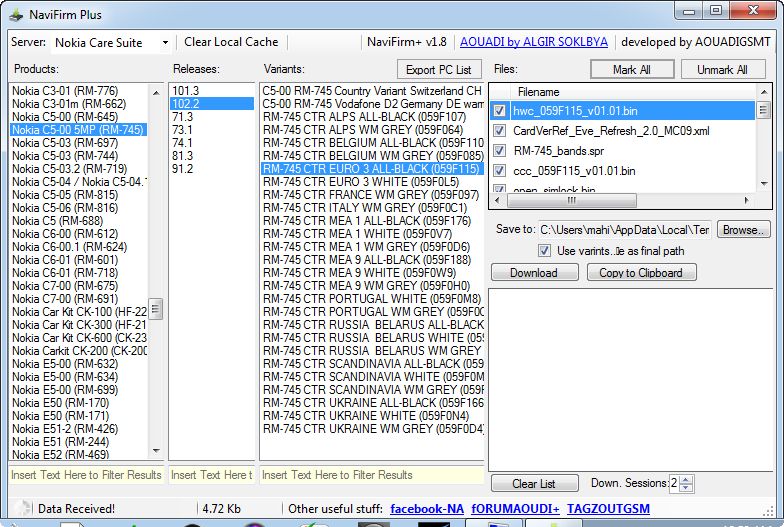Click the Clear List button
Image resolution: width=784 pixels, height=527 pixels.
pos(534,484)
